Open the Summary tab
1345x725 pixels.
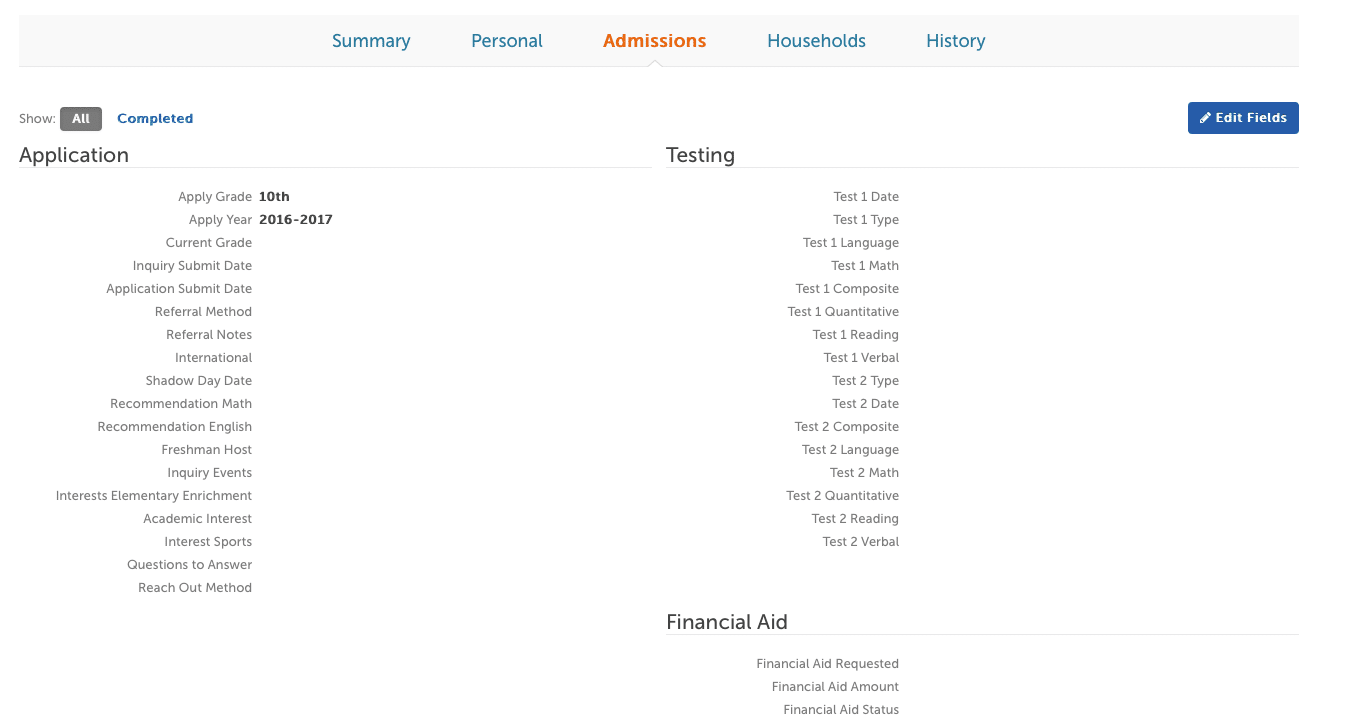point(371,41)
